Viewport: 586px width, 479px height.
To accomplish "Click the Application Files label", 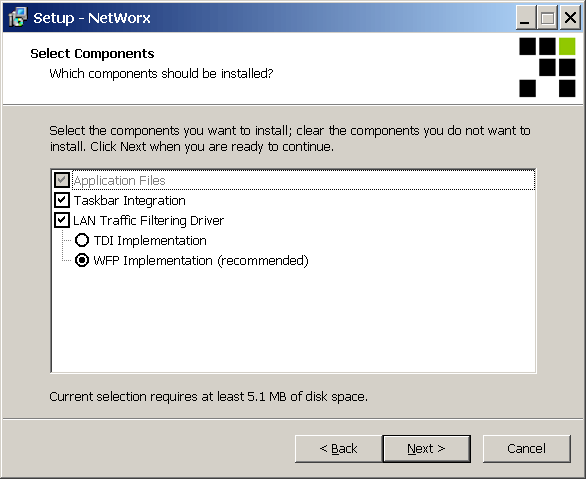I will 119,180.
